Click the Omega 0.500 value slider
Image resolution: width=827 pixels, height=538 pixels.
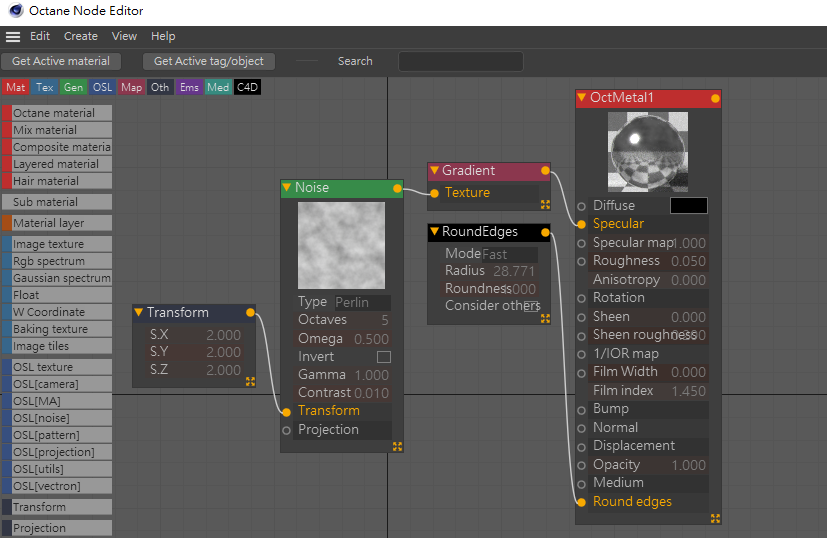pyautogui.click(x=343, y=339)
